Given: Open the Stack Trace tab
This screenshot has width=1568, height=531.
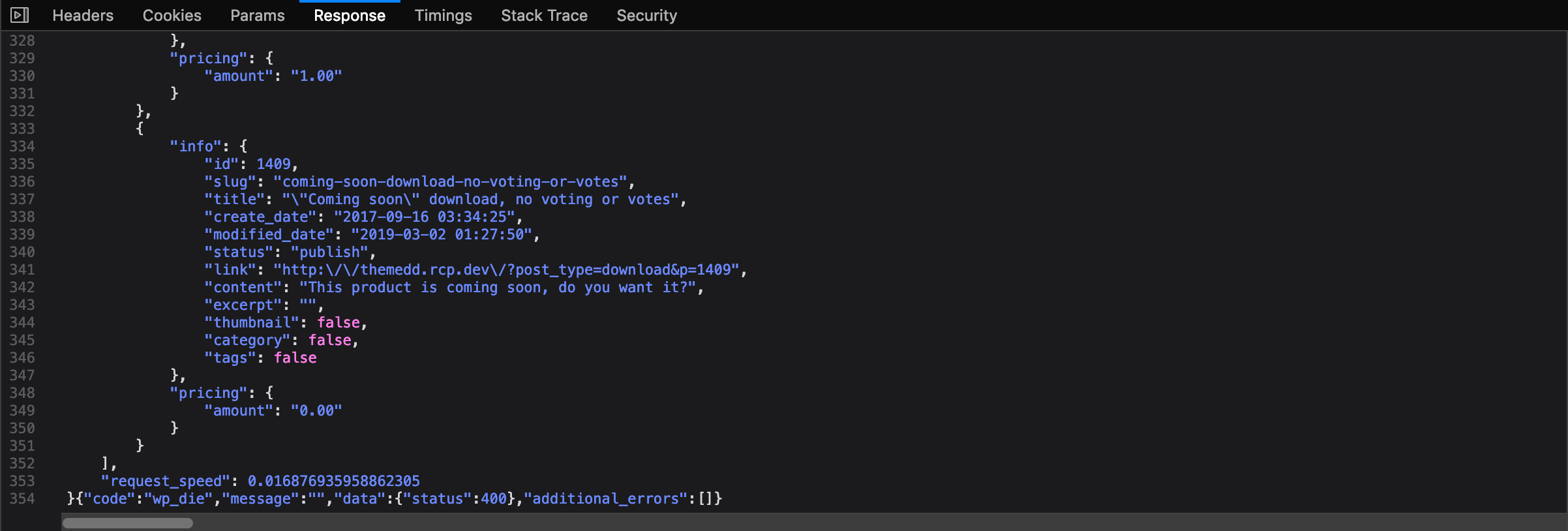Looking at the screenshot, I should point(545,16).
